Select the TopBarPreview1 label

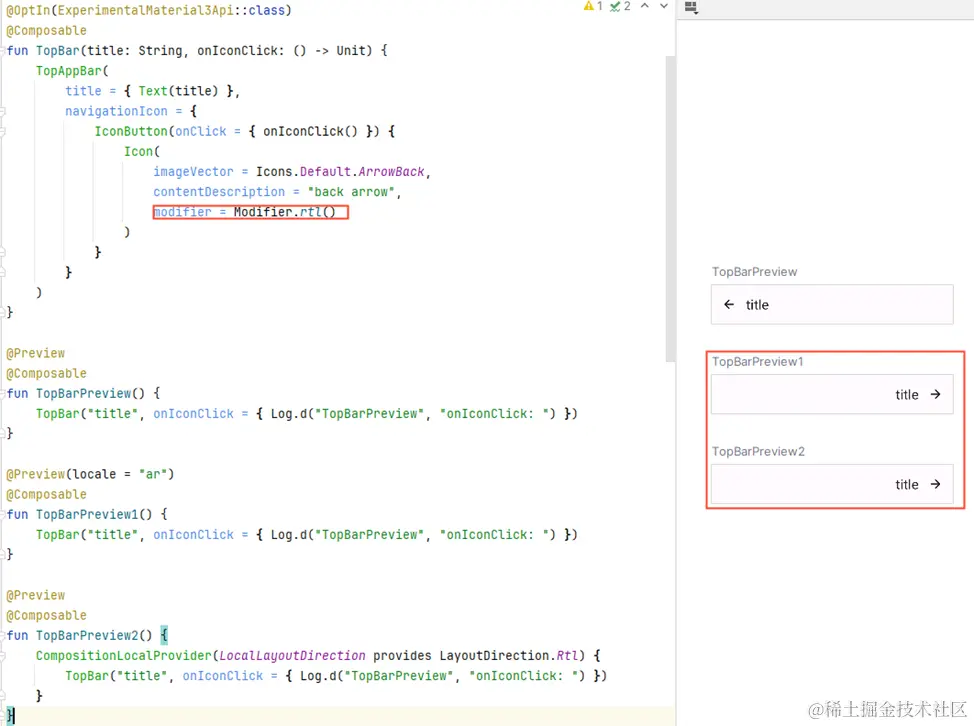[x=757, y=361]
